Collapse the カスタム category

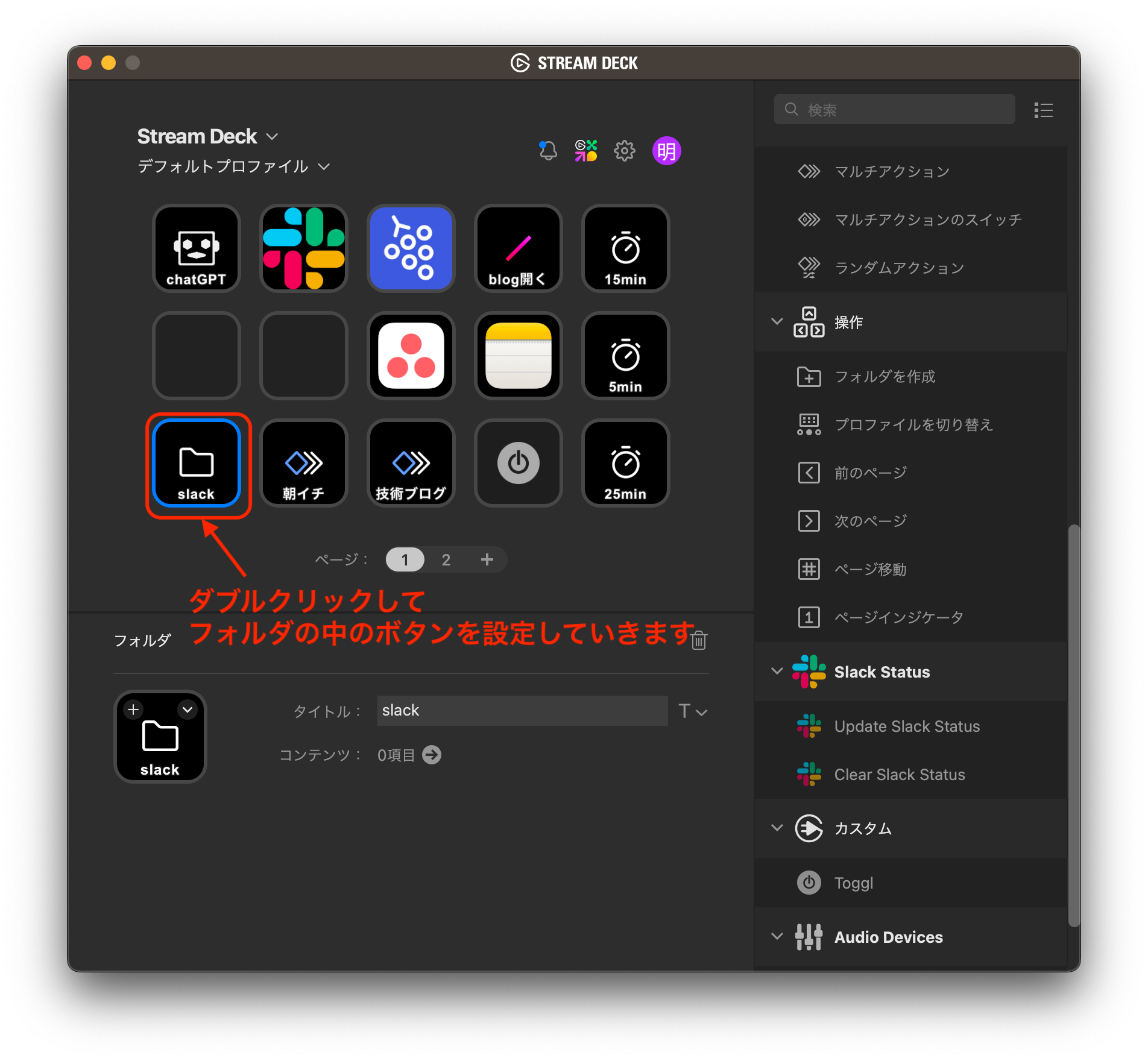[777, 828]
